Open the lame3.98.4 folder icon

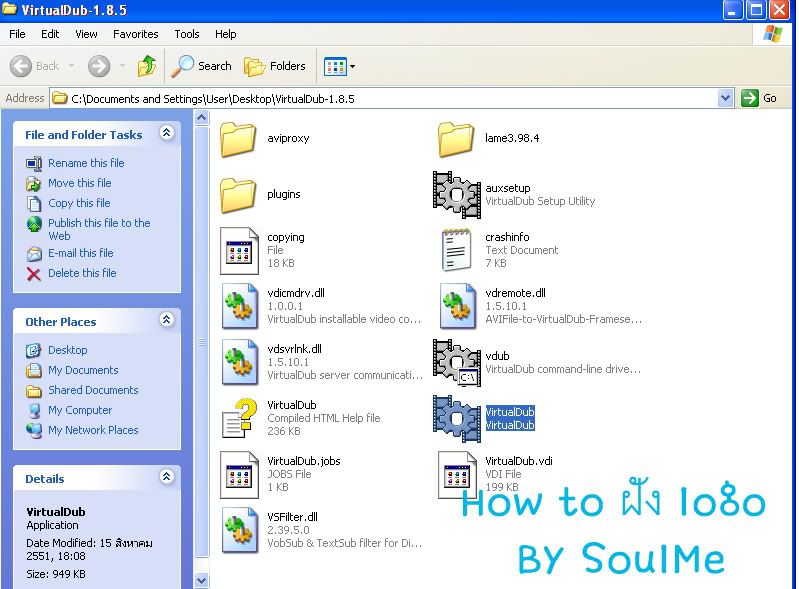coord(456,139)
